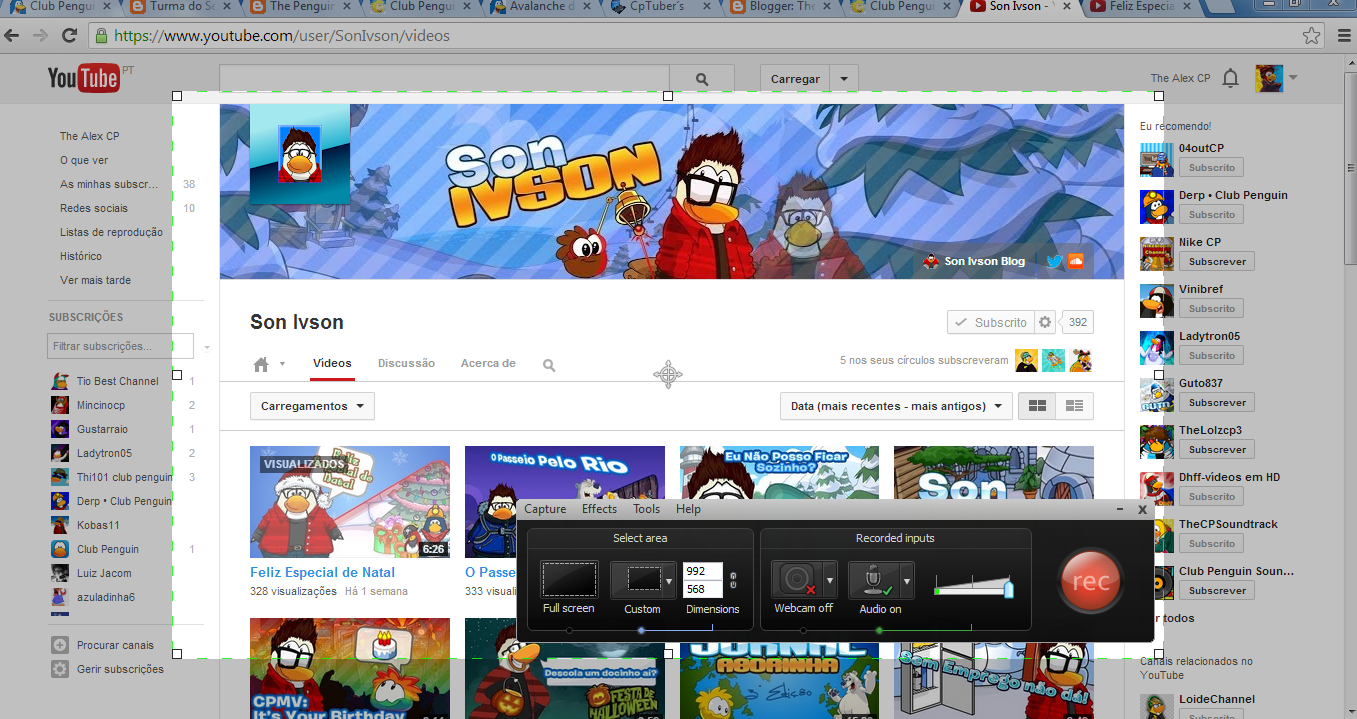Toggle the webcam off/on button
This screenshot has height=719, width=1357.
[797, 580]
